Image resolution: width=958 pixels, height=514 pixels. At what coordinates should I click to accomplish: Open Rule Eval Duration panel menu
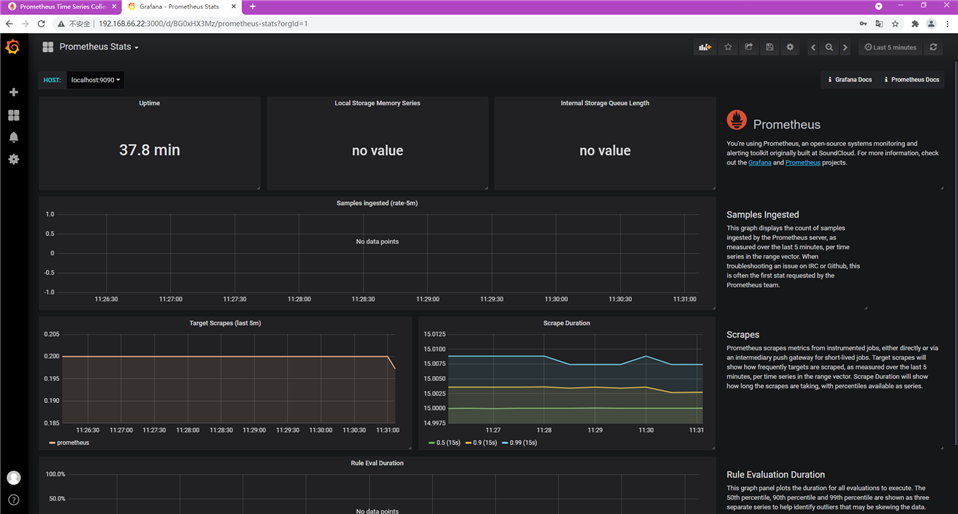377,463
